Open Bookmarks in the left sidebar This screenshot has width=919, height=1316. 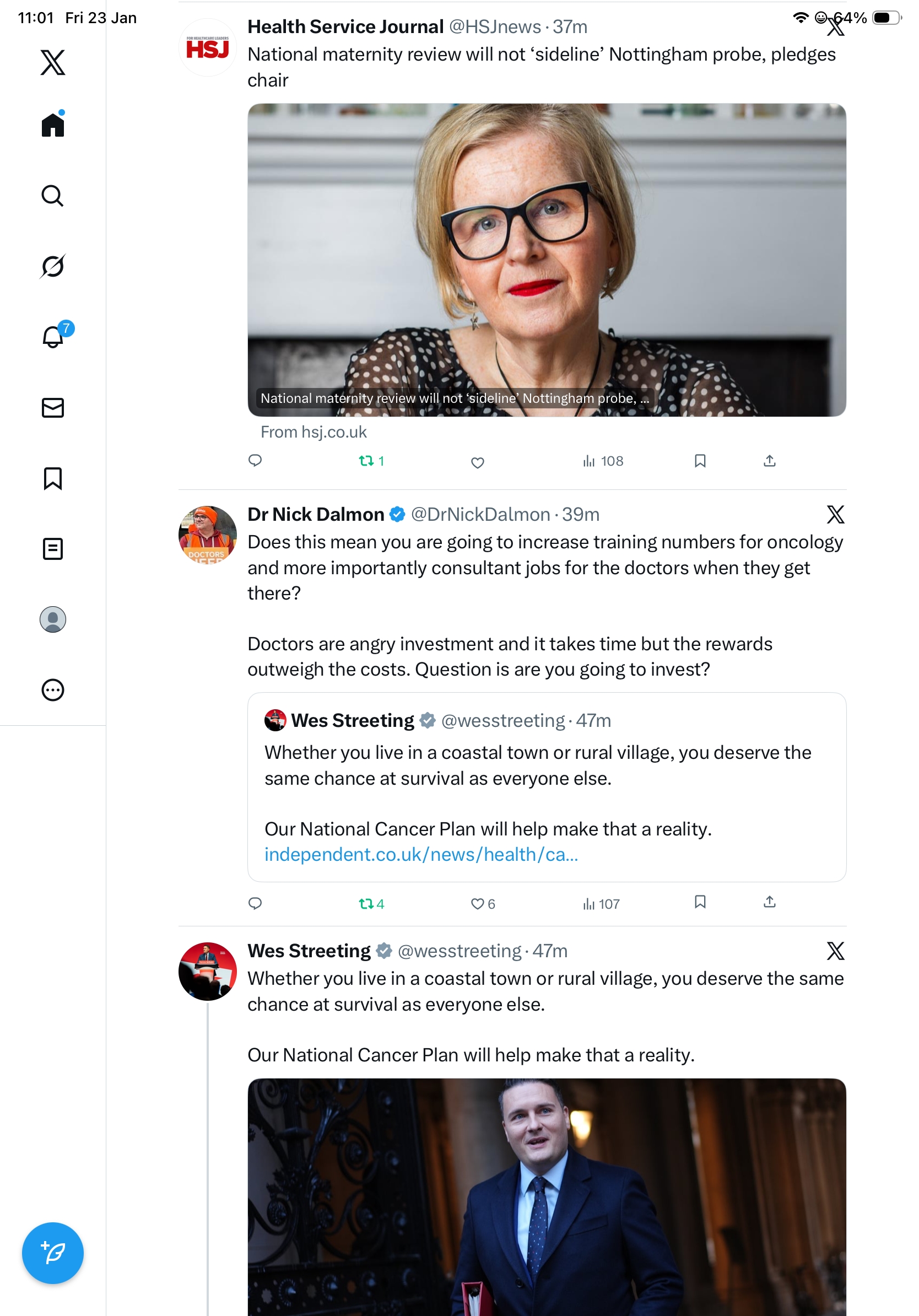coord(53,478)
